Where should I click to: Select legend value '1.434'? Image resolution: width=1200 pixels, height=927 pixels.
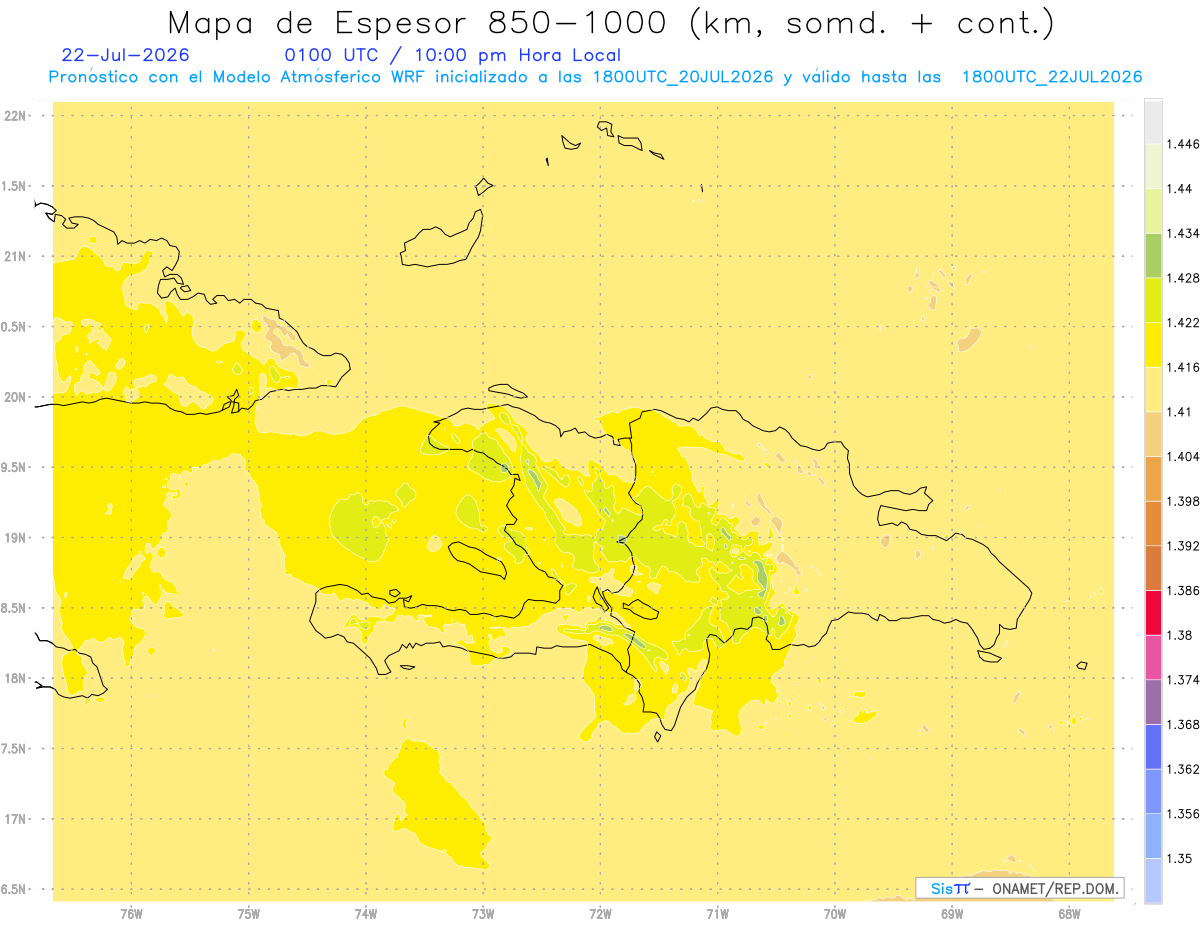point(1183,233)
